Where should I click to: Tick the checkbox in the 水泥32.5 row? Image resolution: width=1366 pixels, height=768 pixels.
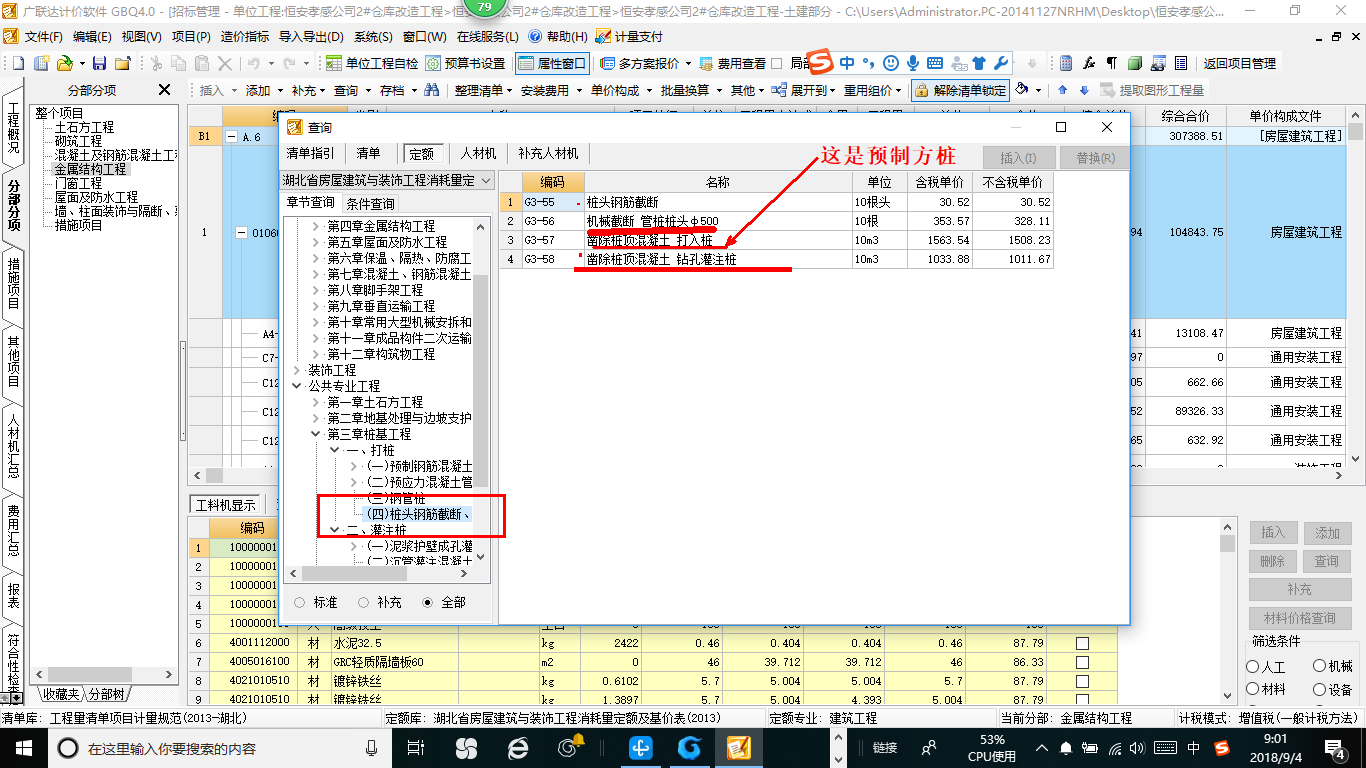(x=1082, y=643)
